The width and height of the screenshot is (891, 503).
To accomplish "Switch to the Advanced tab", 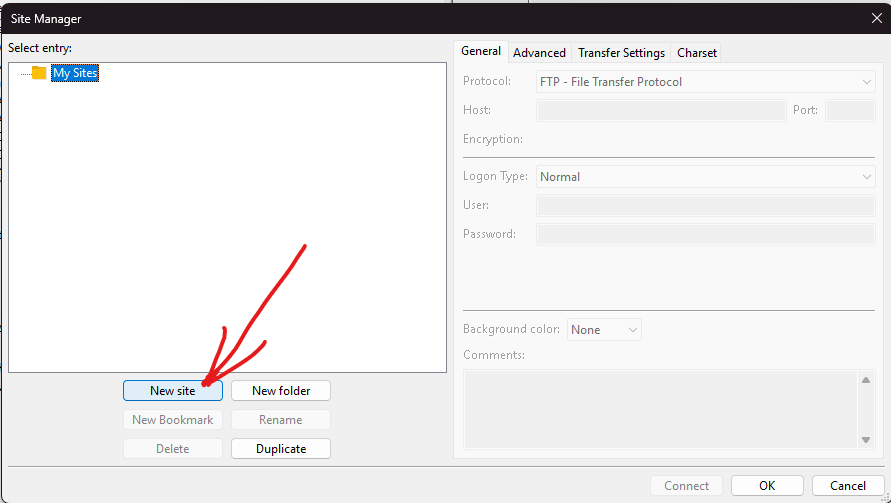I will (x=539, y=53).
